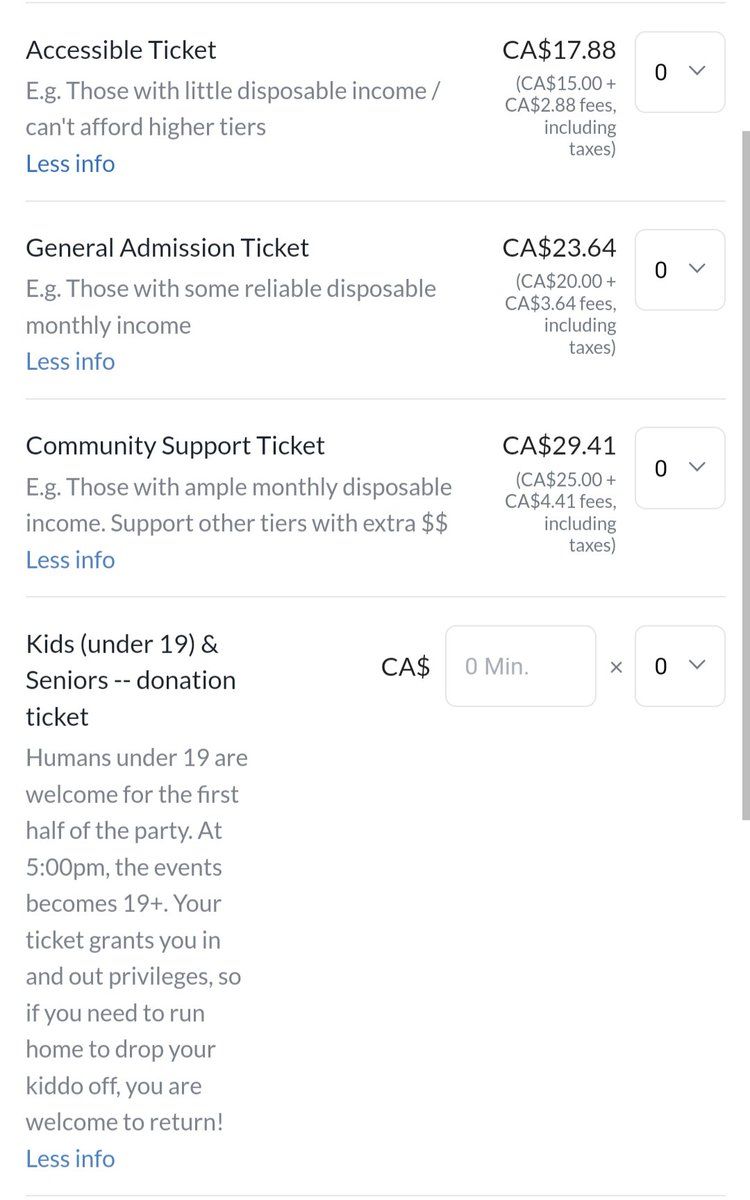Image resolution: width=750 pixels, height=1200 pixels.
Task: Open the Kids & Seniors donation quantity dropdown
Action: (x=680, y=666)
